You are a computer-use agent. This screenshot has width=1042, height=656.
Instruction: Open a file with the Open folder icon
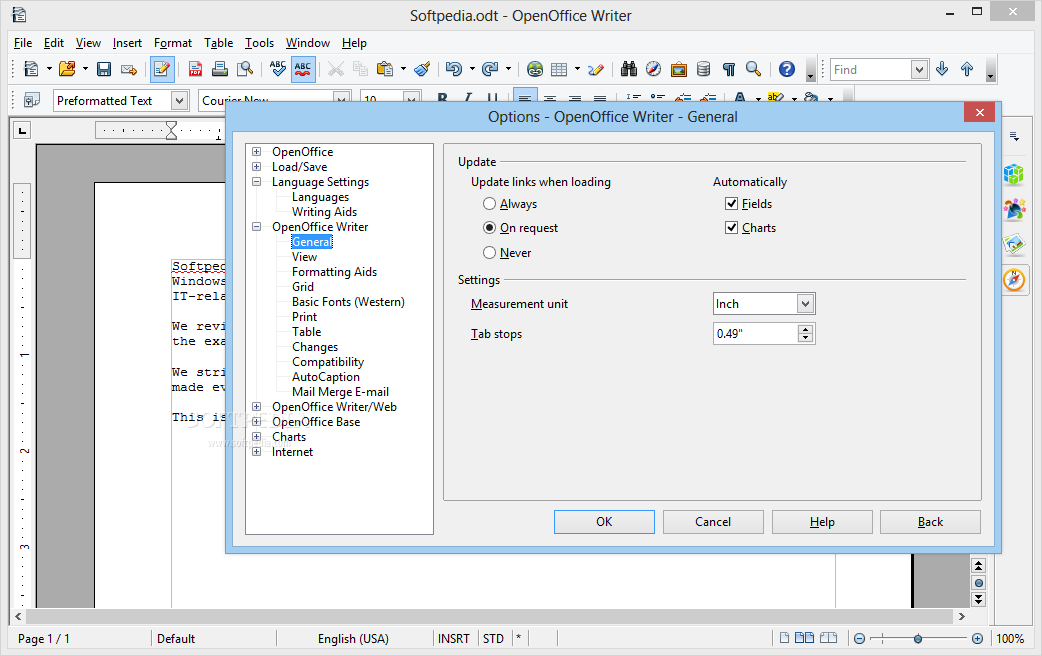(x=66, y=69)
